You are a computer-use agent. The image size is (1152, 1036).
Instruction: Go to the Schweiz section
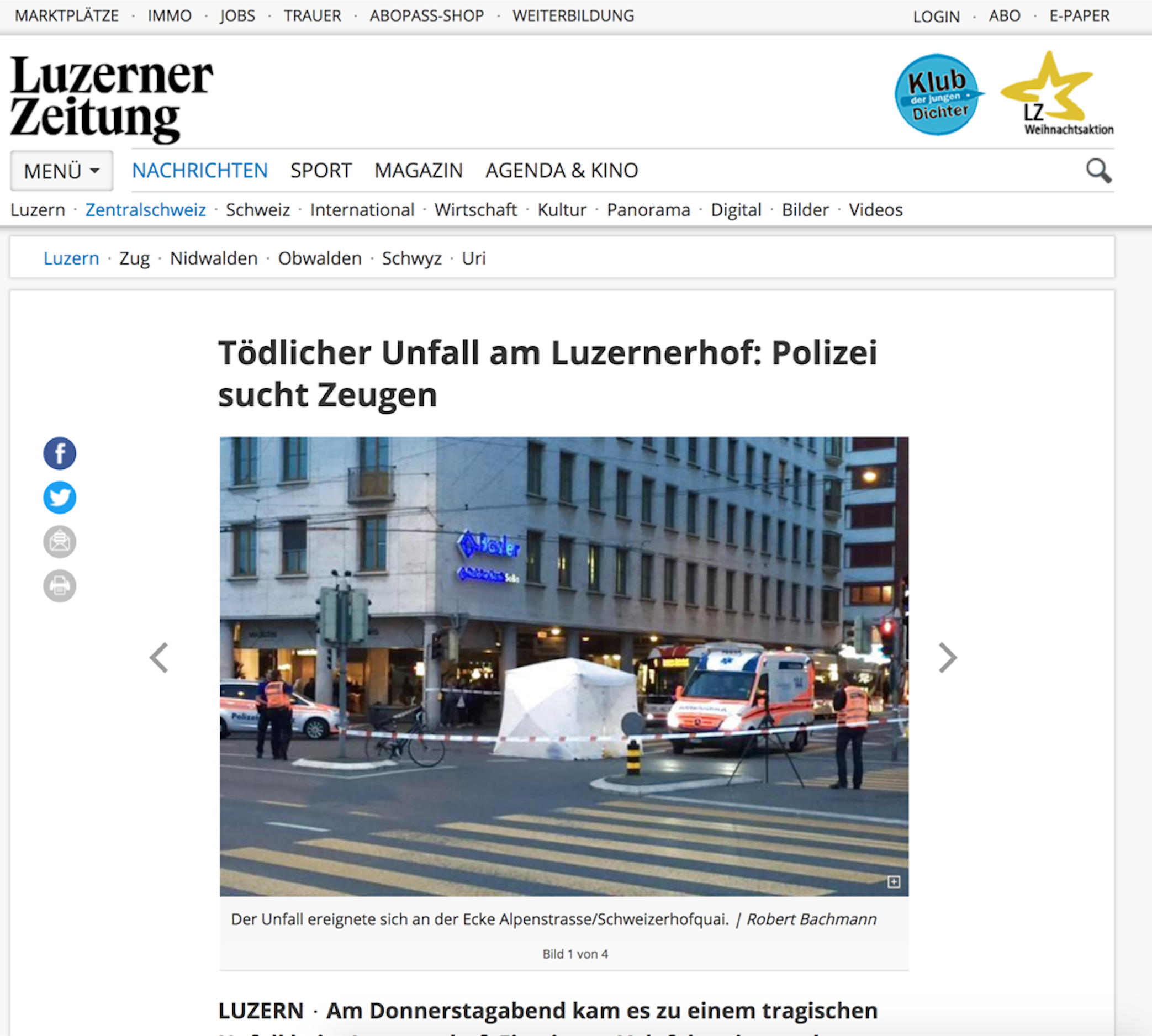pos(258,210)
